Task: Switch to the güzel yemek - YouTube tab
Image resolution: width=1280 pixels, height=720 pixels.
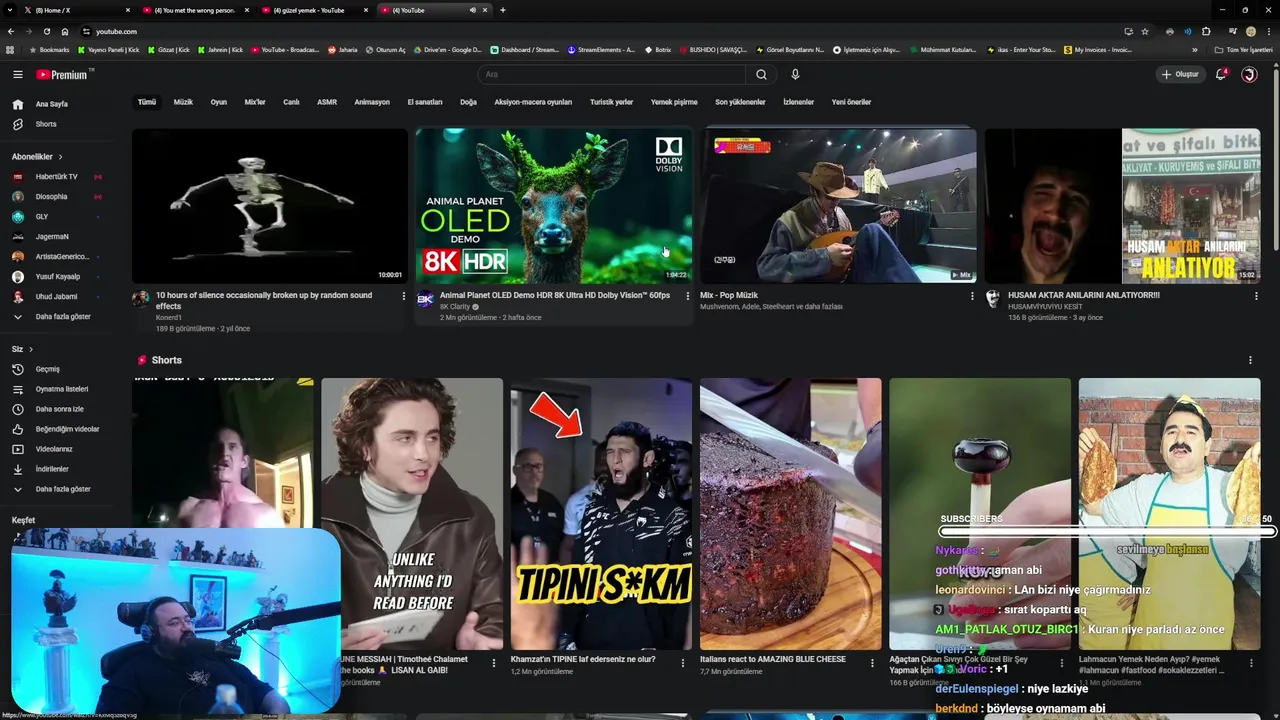Action: 312,10
